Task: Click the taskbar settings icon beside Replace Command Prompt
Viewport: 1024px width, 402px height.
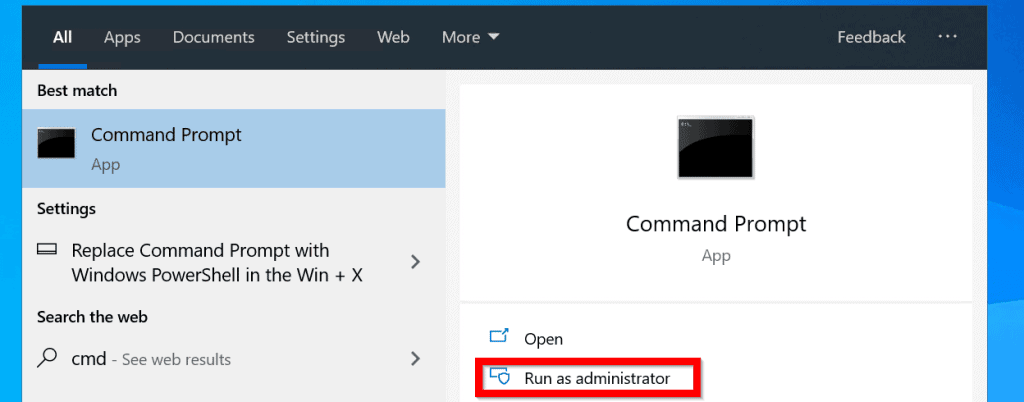Action: [47, 250]
